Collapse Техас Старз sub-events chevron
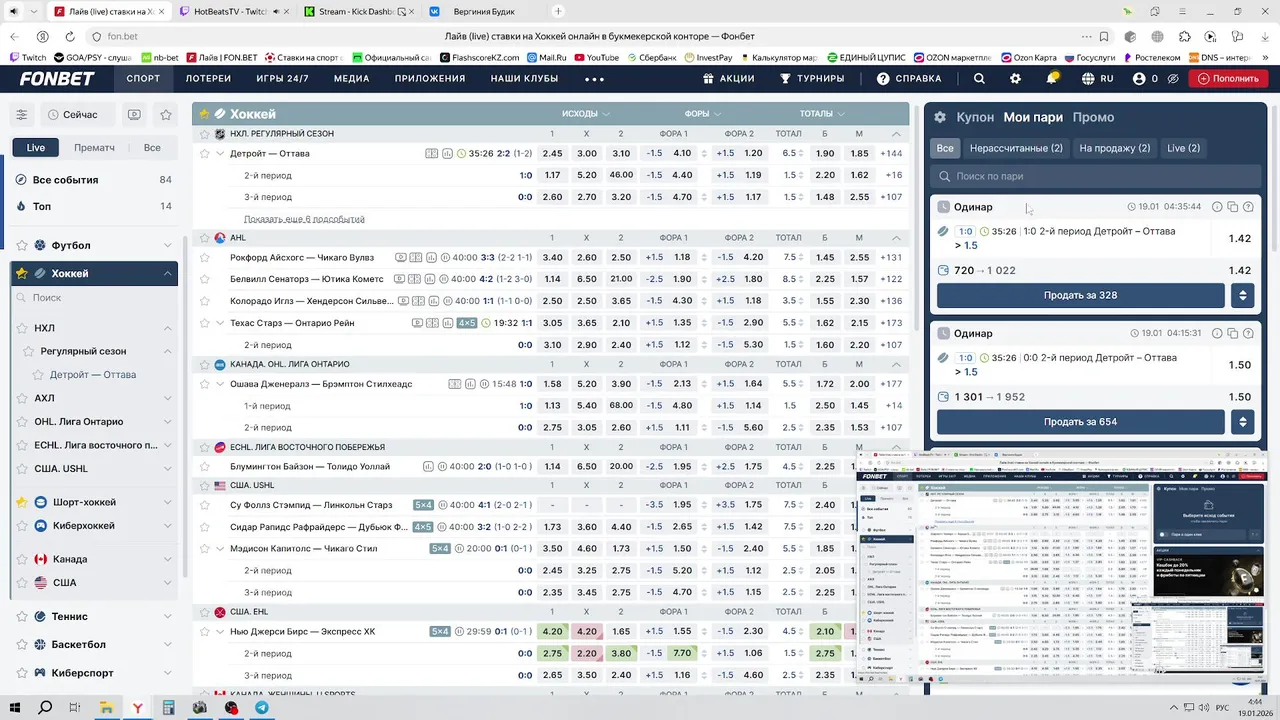The image size is (1280, 720). [x=220, y=323]
